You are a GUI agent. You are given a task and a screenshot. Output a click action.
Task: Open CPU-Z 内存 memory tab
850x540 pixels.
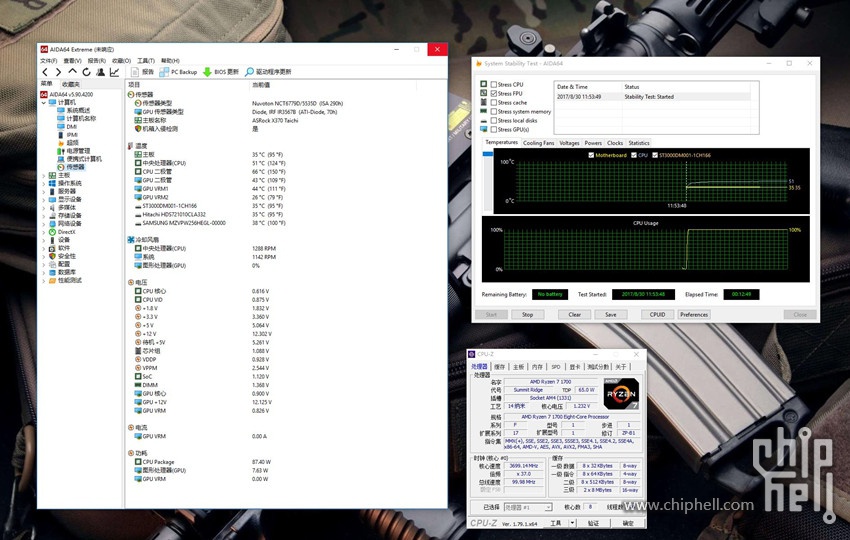[537, 367]
